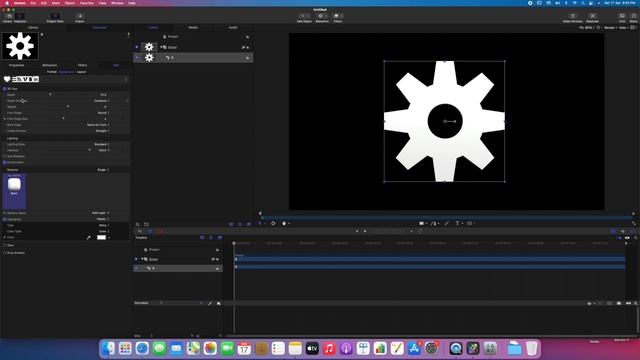Toggle the Environment checkbox

tap(5, 162)
